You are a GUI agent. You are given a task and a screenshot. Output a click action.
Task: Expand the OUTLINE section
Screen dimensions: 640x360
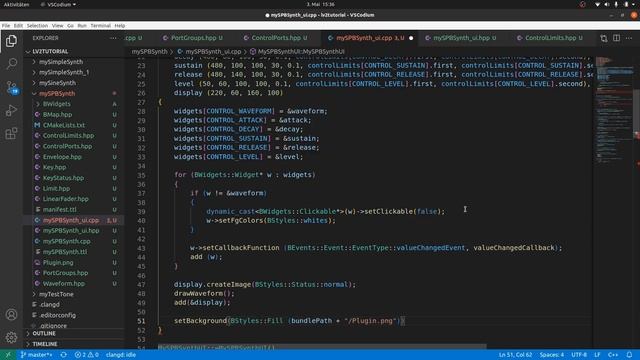[x=73, y=333]
